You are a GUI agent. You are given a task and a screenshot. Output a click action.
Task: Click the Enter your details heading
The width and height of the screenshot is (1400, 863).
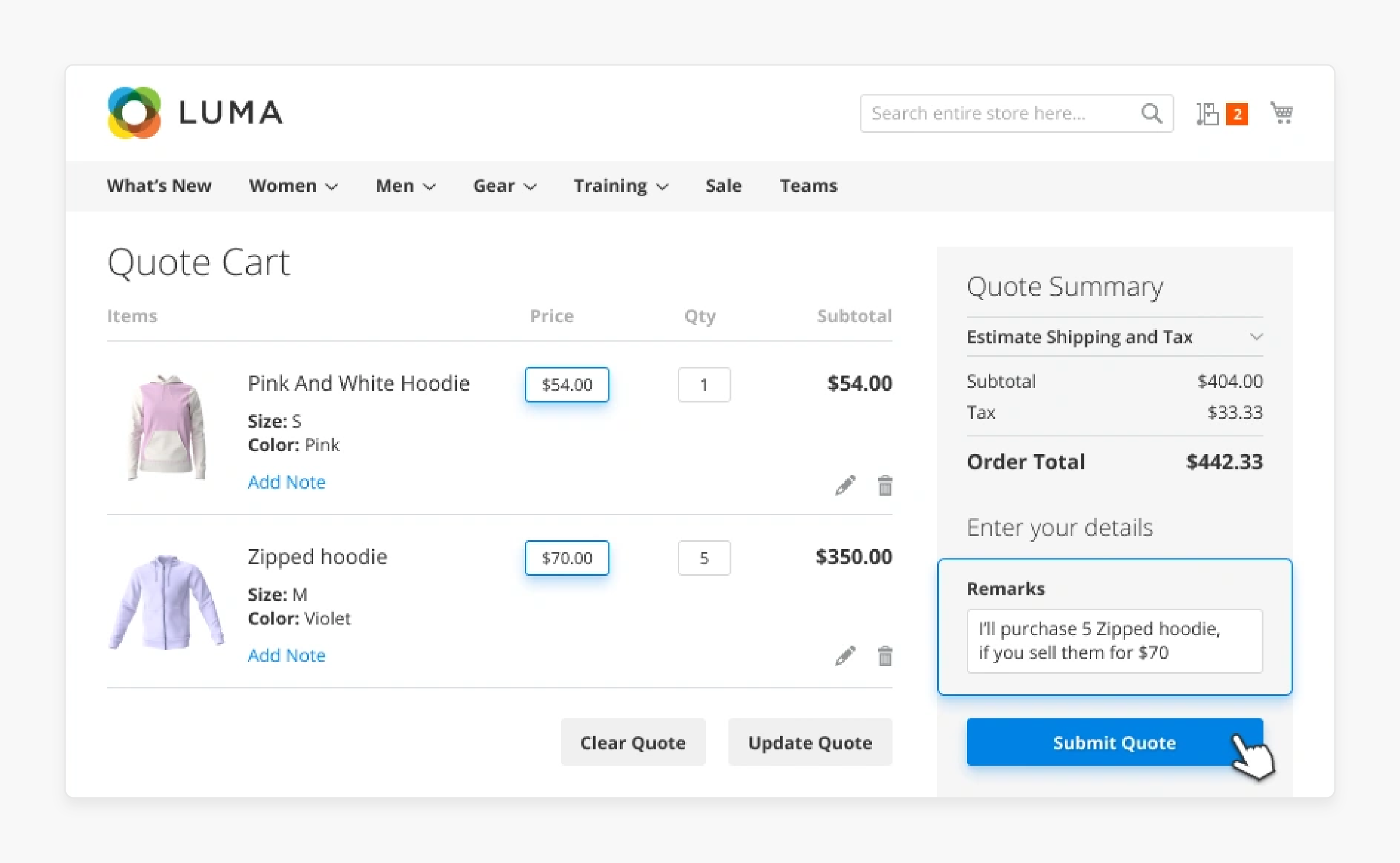coord(1060,528)
